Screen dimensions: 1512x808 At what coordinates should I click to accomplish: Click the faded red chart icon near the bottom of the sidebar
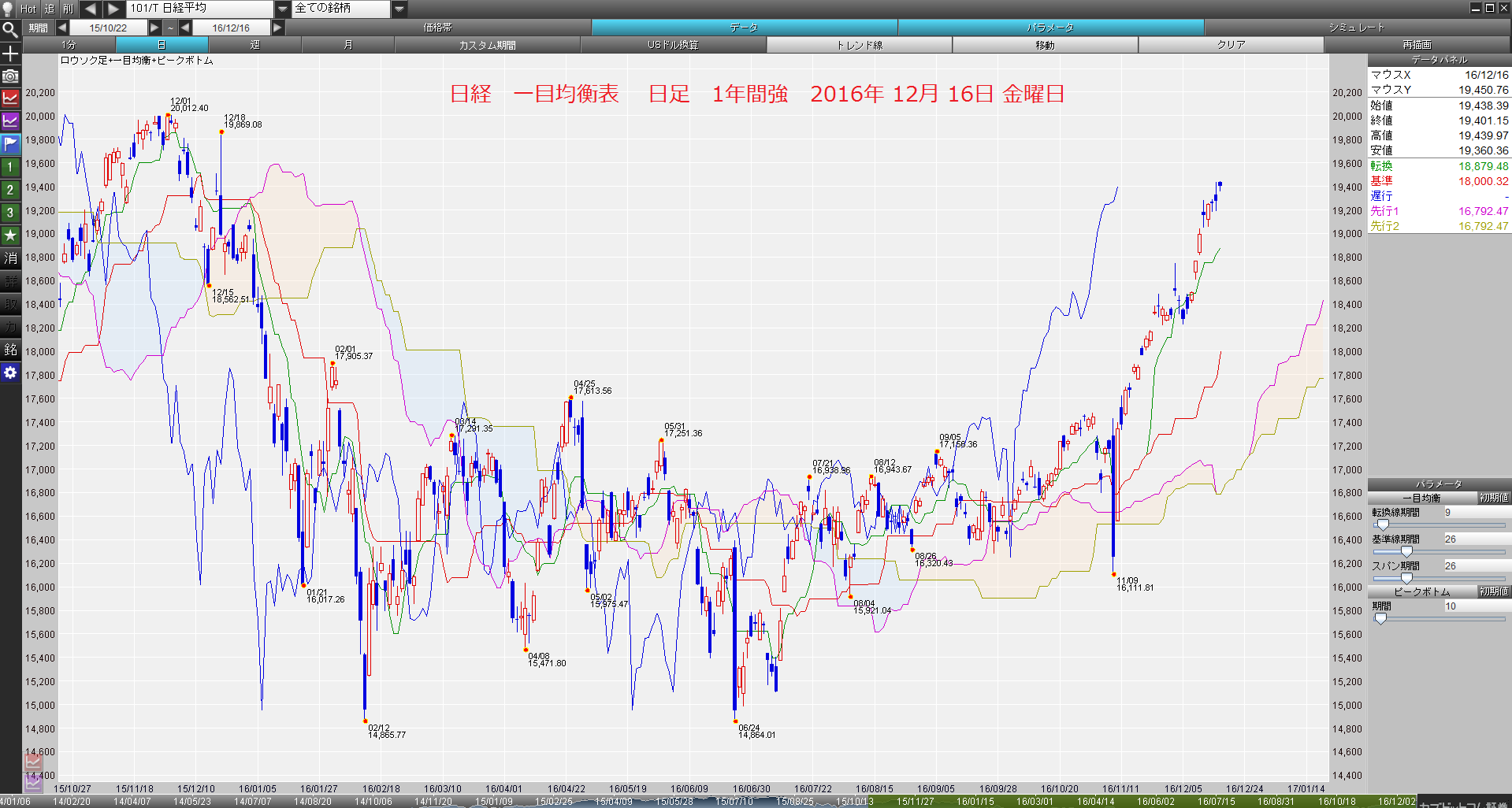[33, 761]
